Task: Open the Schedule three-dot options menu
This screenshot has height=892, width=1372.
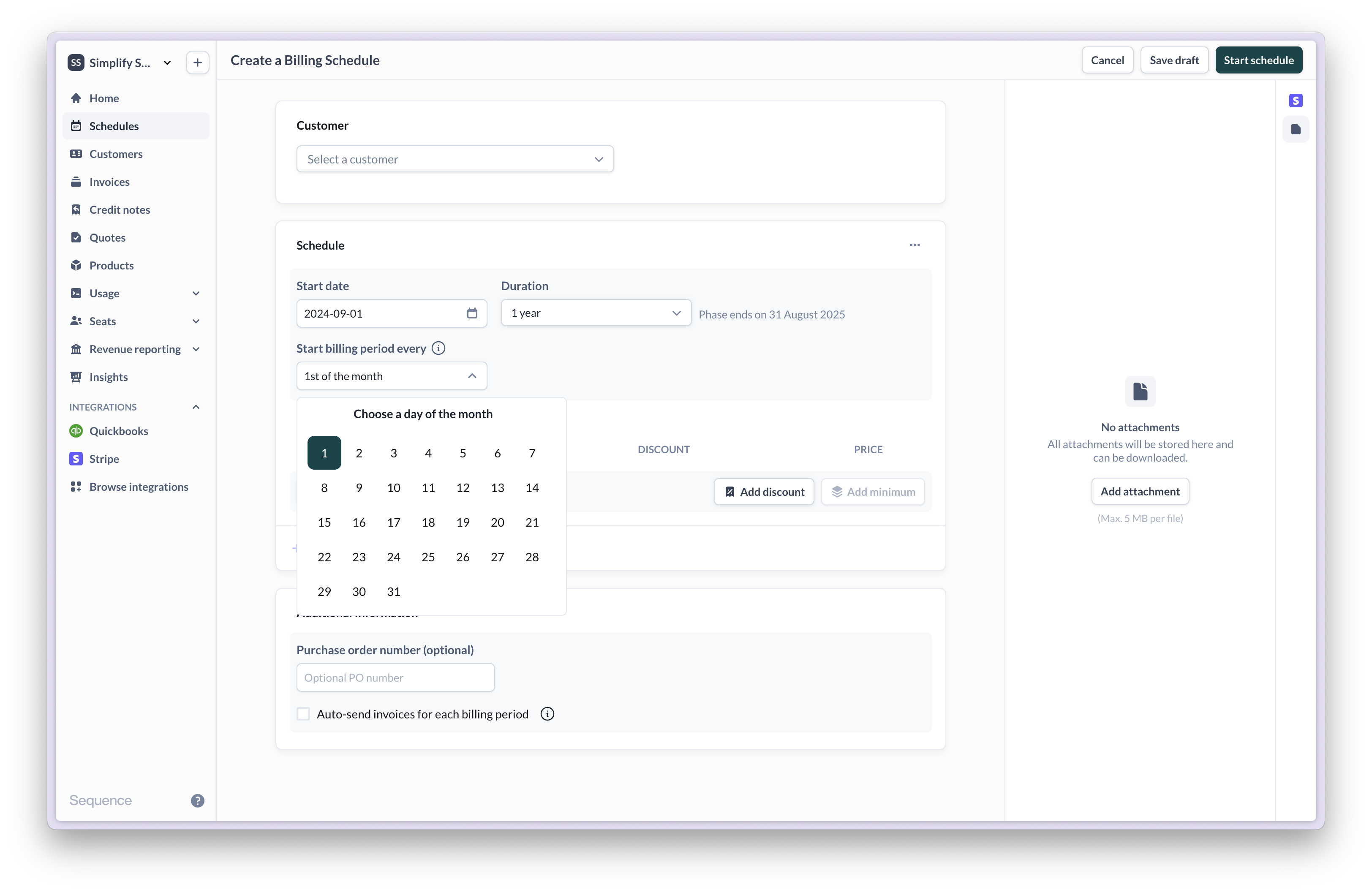Action: 915,245
